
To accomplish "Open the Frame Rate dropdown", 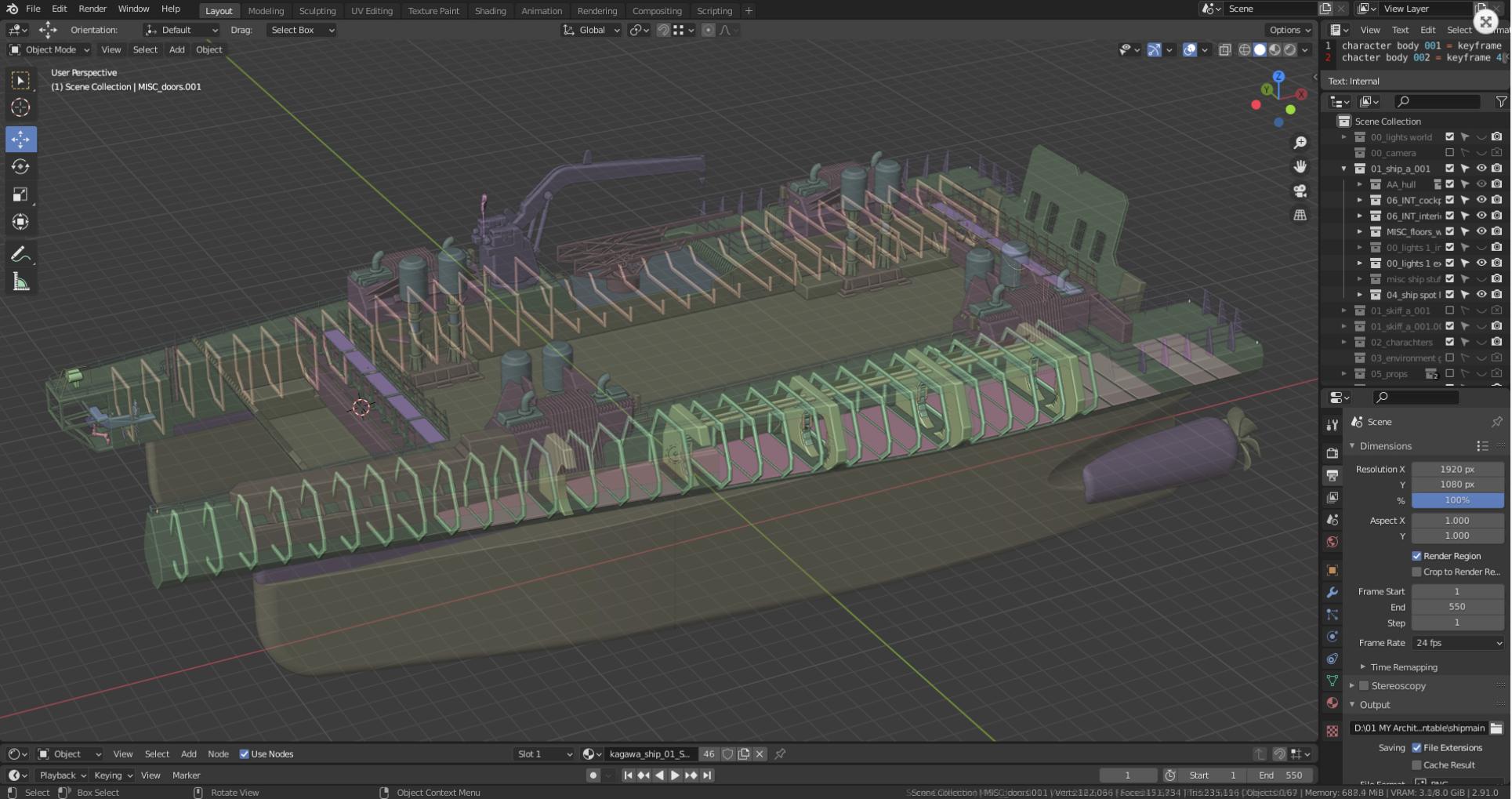I will coord(1457,643).
